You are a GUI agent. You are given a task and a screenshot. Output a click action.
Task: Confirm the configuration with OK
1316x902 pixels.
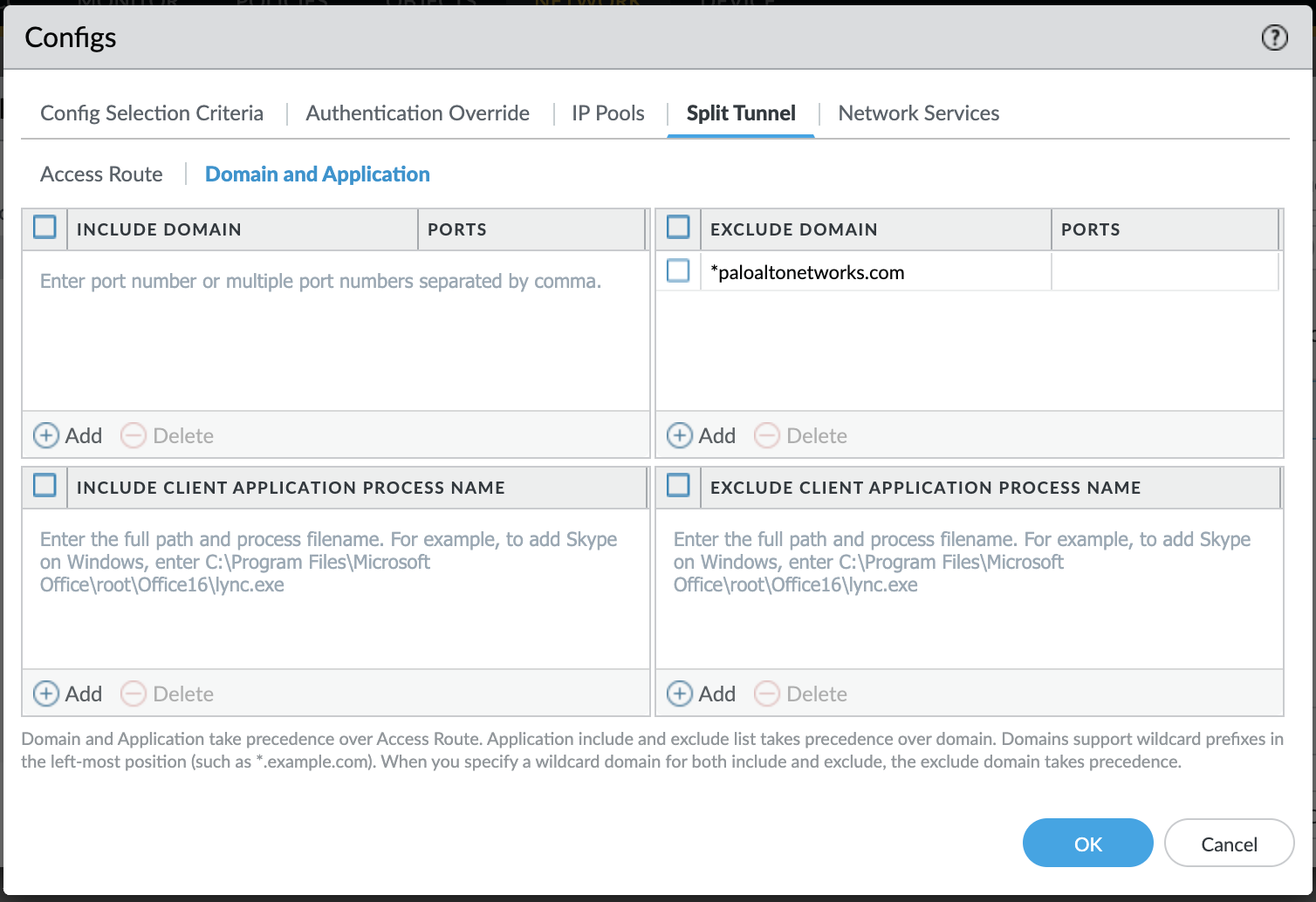(x=1087, y=844)
